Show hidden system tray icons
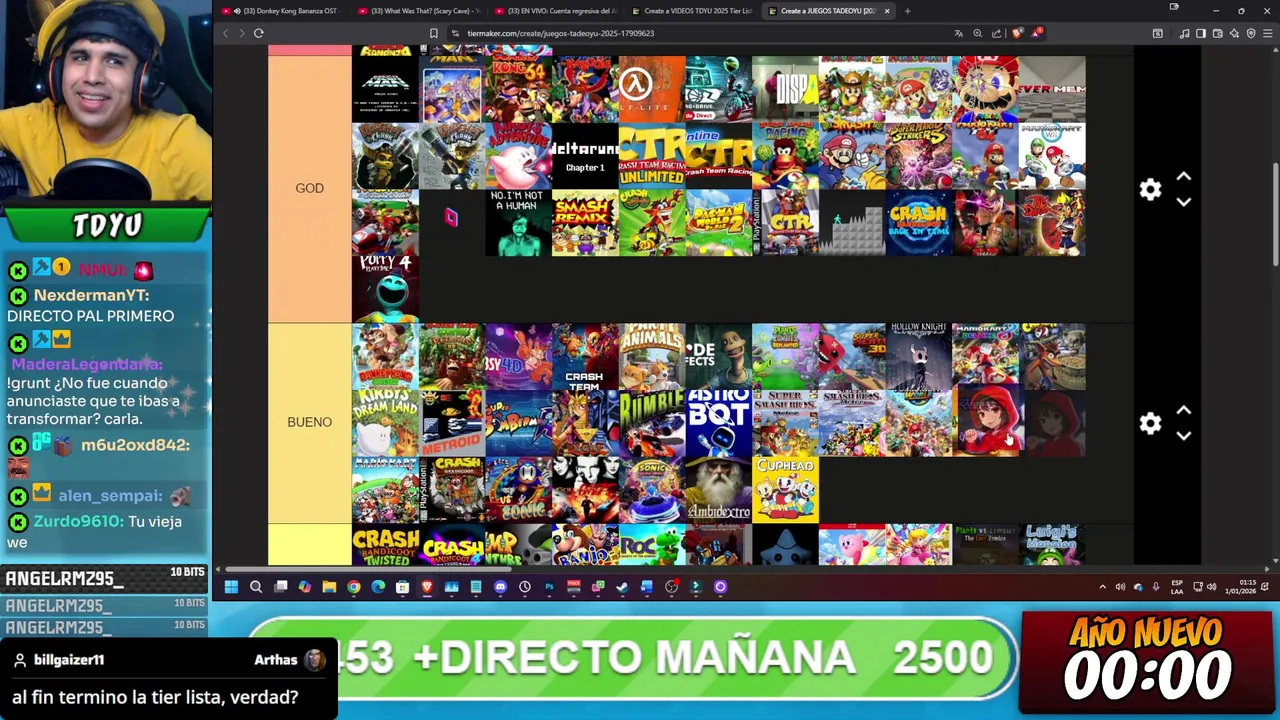 1102,587
